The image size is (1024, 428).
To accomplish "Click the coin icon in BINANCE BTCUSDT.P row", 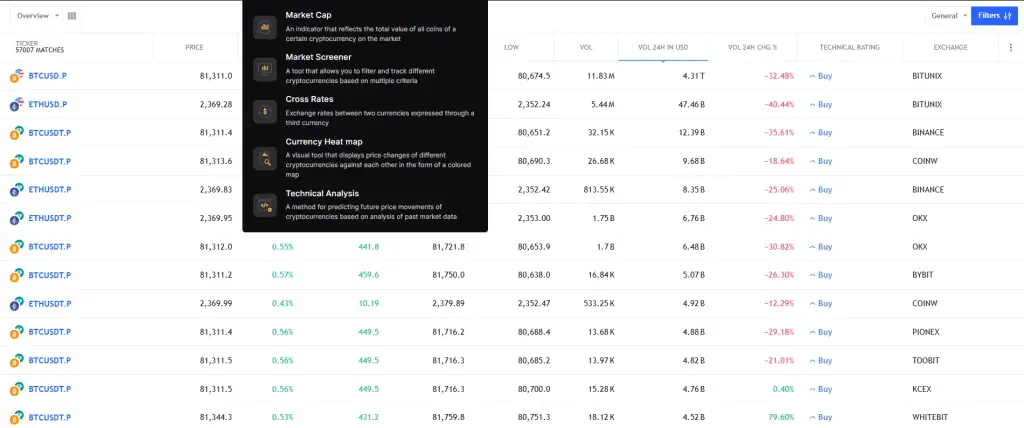I will [16, 133].
